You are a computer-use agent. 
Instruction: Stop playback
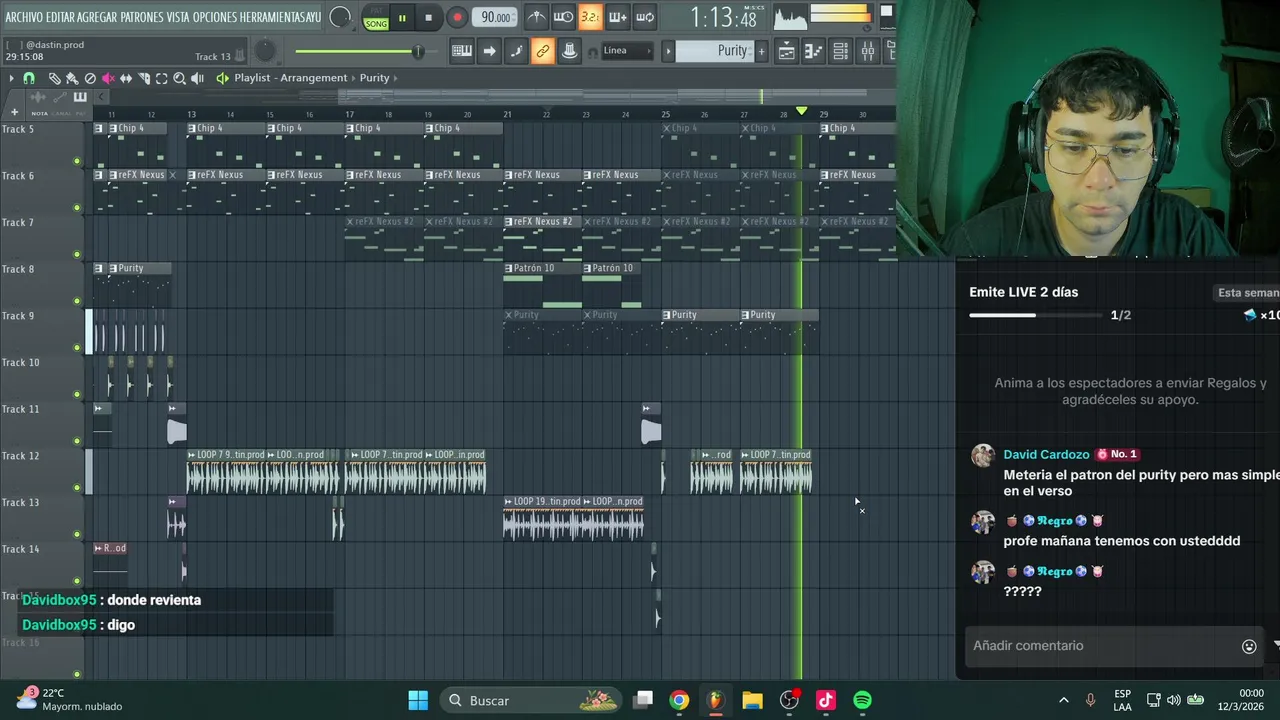click(428, 18)
